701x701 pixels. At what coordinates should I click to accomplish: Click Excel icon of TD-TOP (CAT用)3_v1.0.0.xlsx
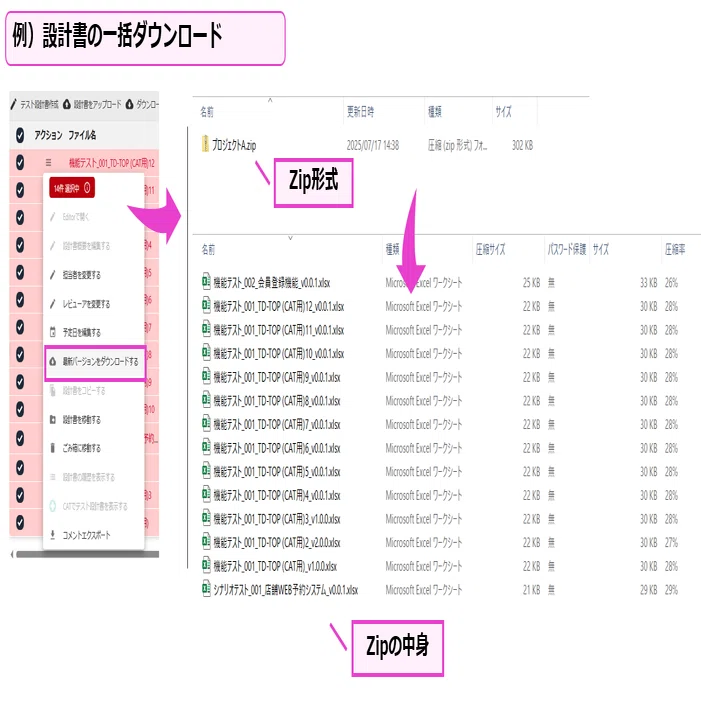pos(206,518)
